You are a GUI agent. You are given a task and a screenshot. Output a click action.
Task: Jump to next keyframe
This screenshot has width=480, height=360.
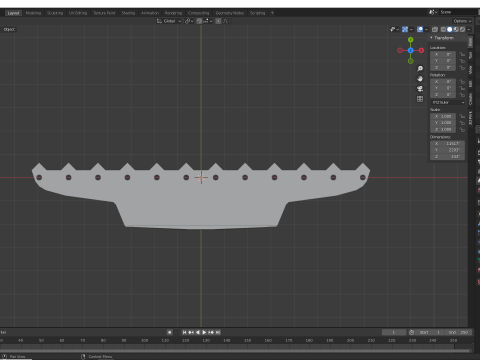click(x=211, y=332)
